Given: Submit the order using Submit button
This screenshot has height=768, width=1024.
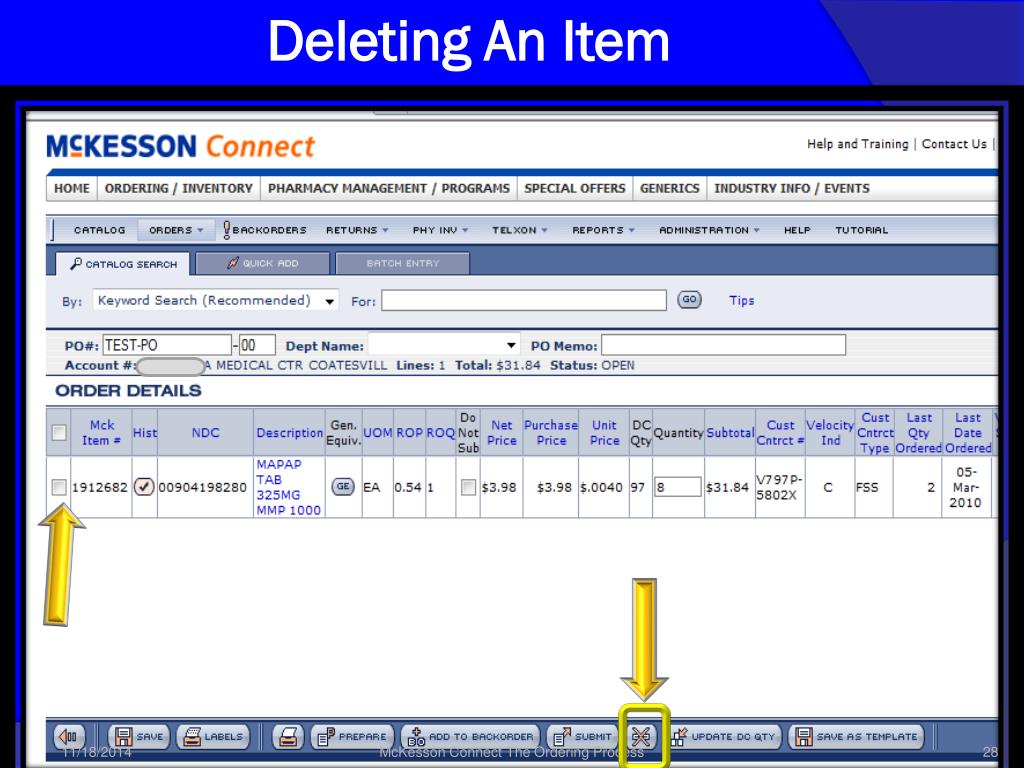Looking at the screenshot, I should (583, 737).
